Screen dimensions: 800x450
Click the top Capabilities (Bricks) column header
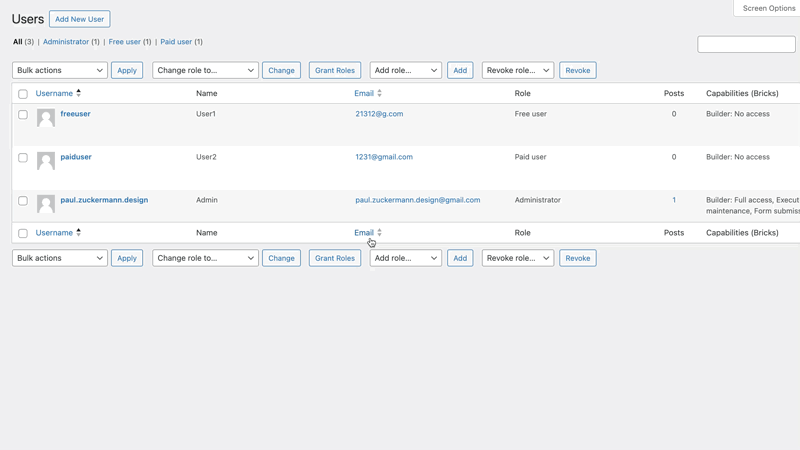click(742, 93)
